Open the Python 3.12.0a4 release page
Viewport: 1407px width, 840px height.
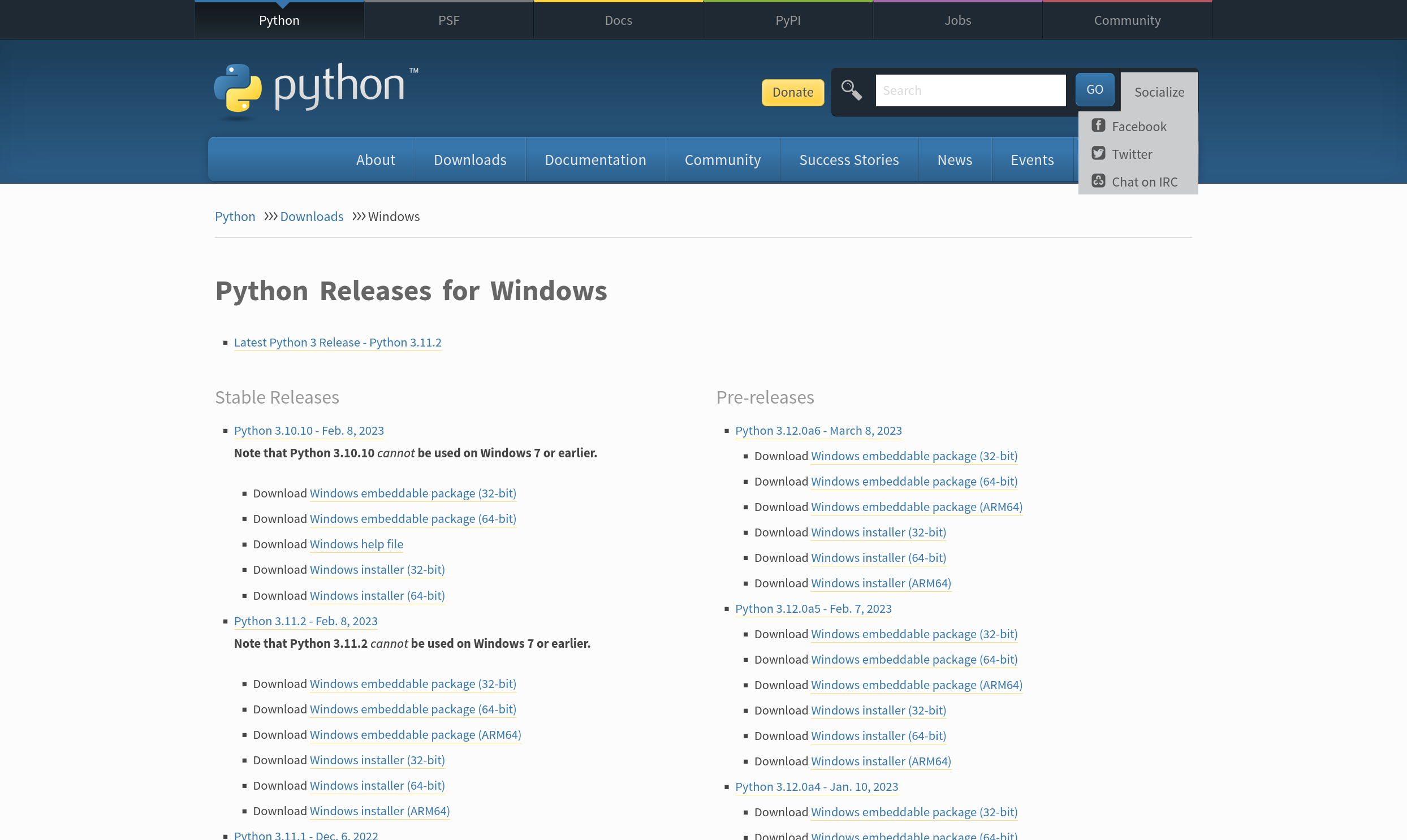tap(817, 786)
